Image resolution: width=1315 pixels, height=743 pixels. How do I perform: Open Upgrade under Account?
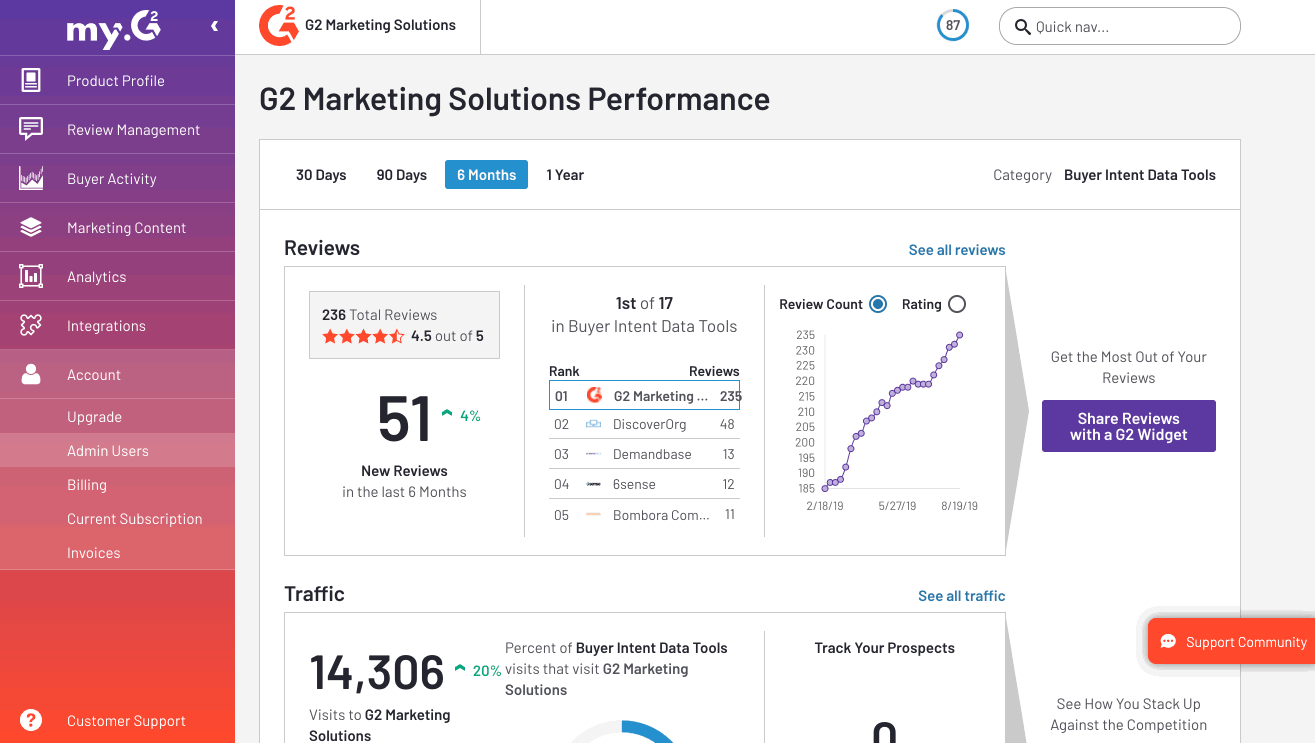pyautogui.click(x=117, y=417)
